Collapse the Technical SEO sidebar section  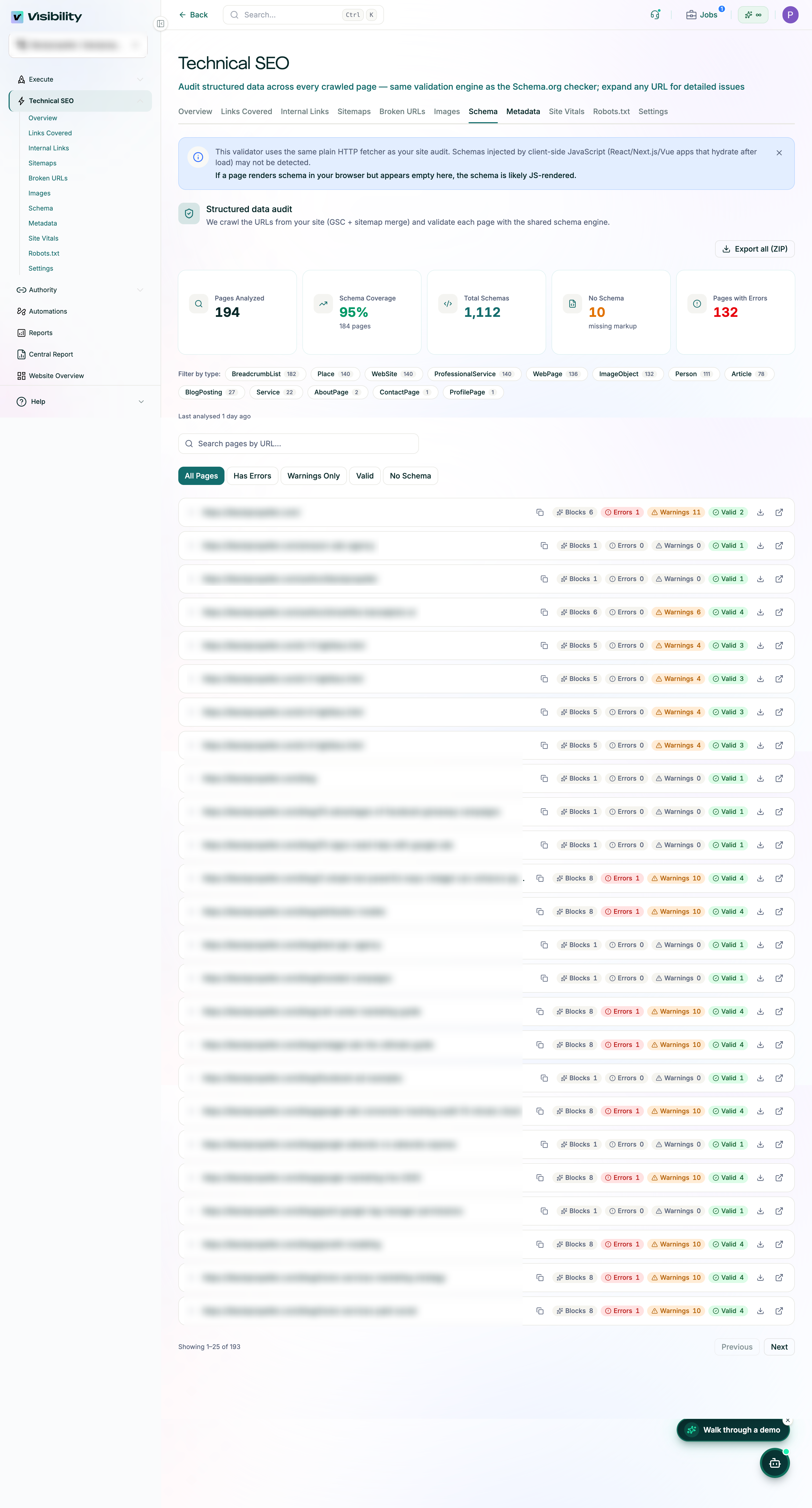click(x=140, y=101)
